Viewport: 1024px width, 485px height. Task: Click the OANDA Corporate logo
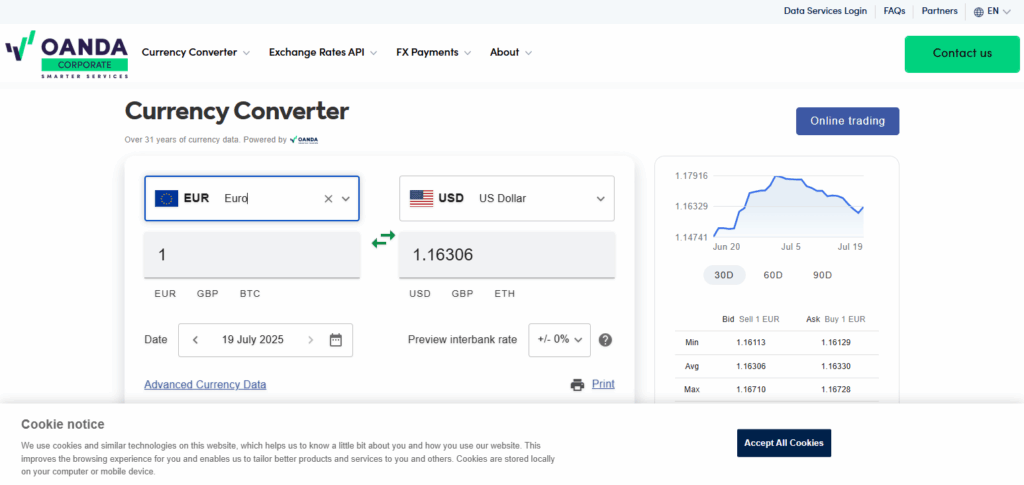tap(67, 54)
